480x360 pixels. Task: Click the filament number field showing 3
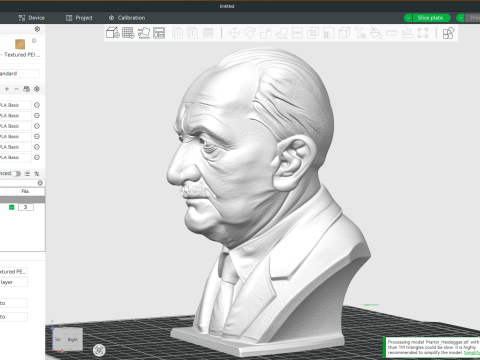pos(26,207)
